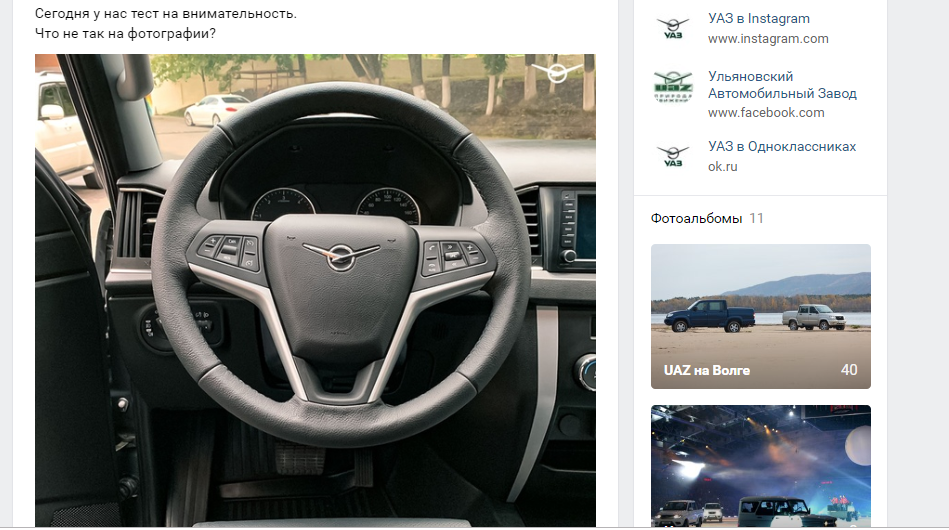Click the white car in photo background
The width and height of the screenshot is (949, 530).
[215, 109]
